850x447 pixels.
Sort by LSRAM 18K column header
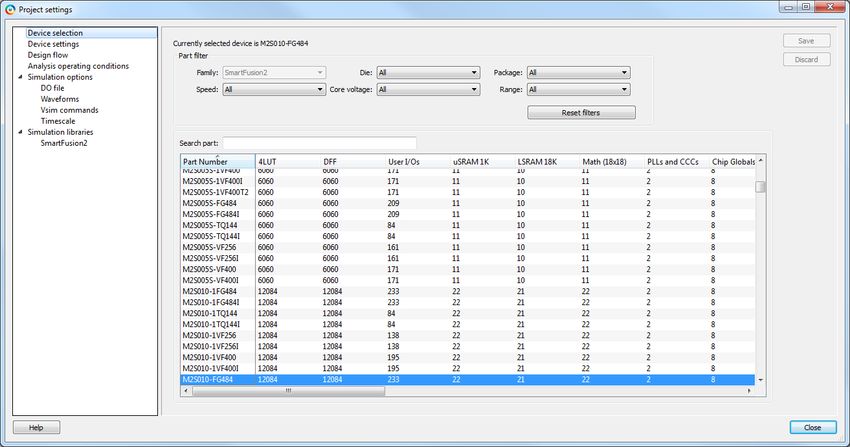click(548, 161)
